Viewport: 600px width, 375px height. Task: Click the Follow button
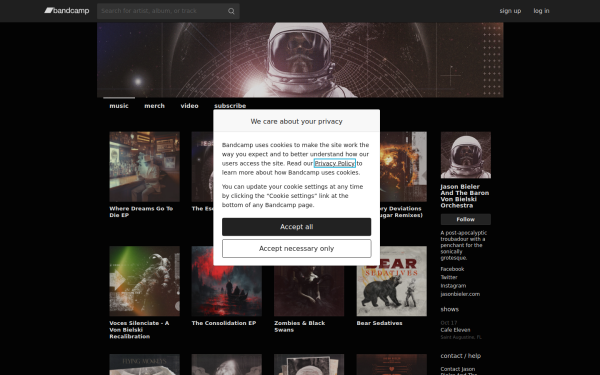coord(466,219)
